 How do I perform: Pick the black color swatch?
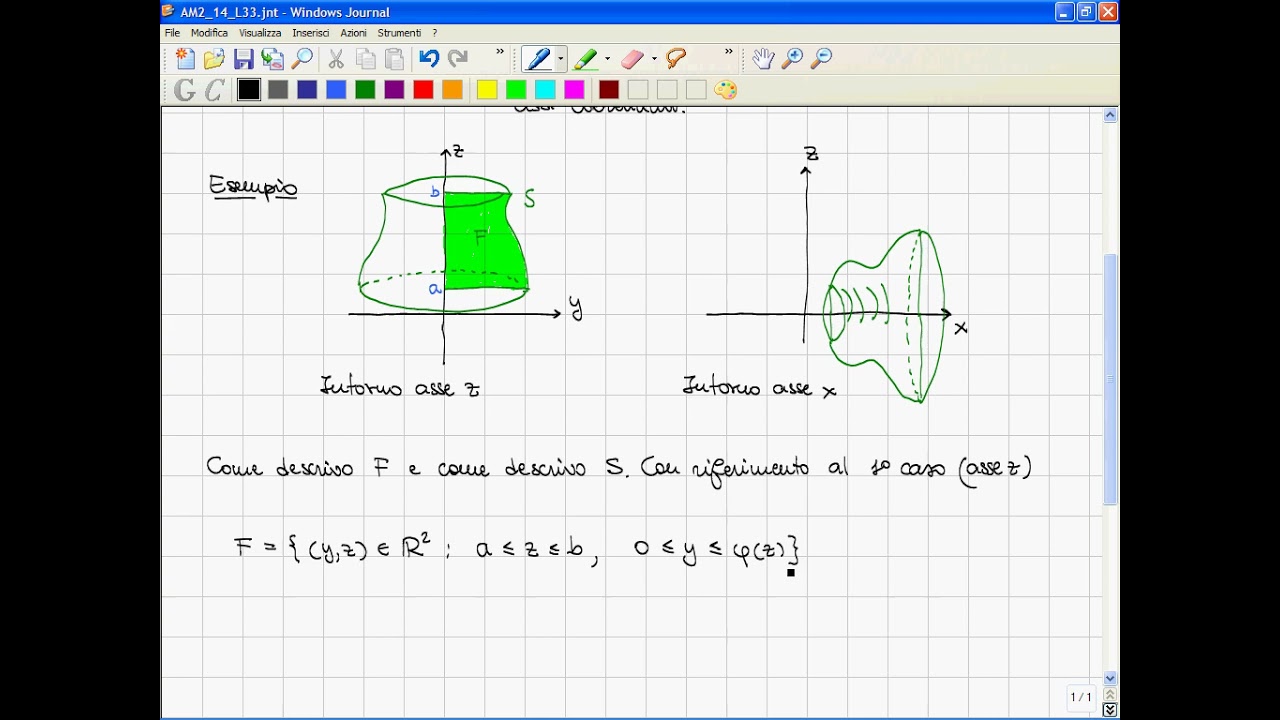[x=249, y=90]
